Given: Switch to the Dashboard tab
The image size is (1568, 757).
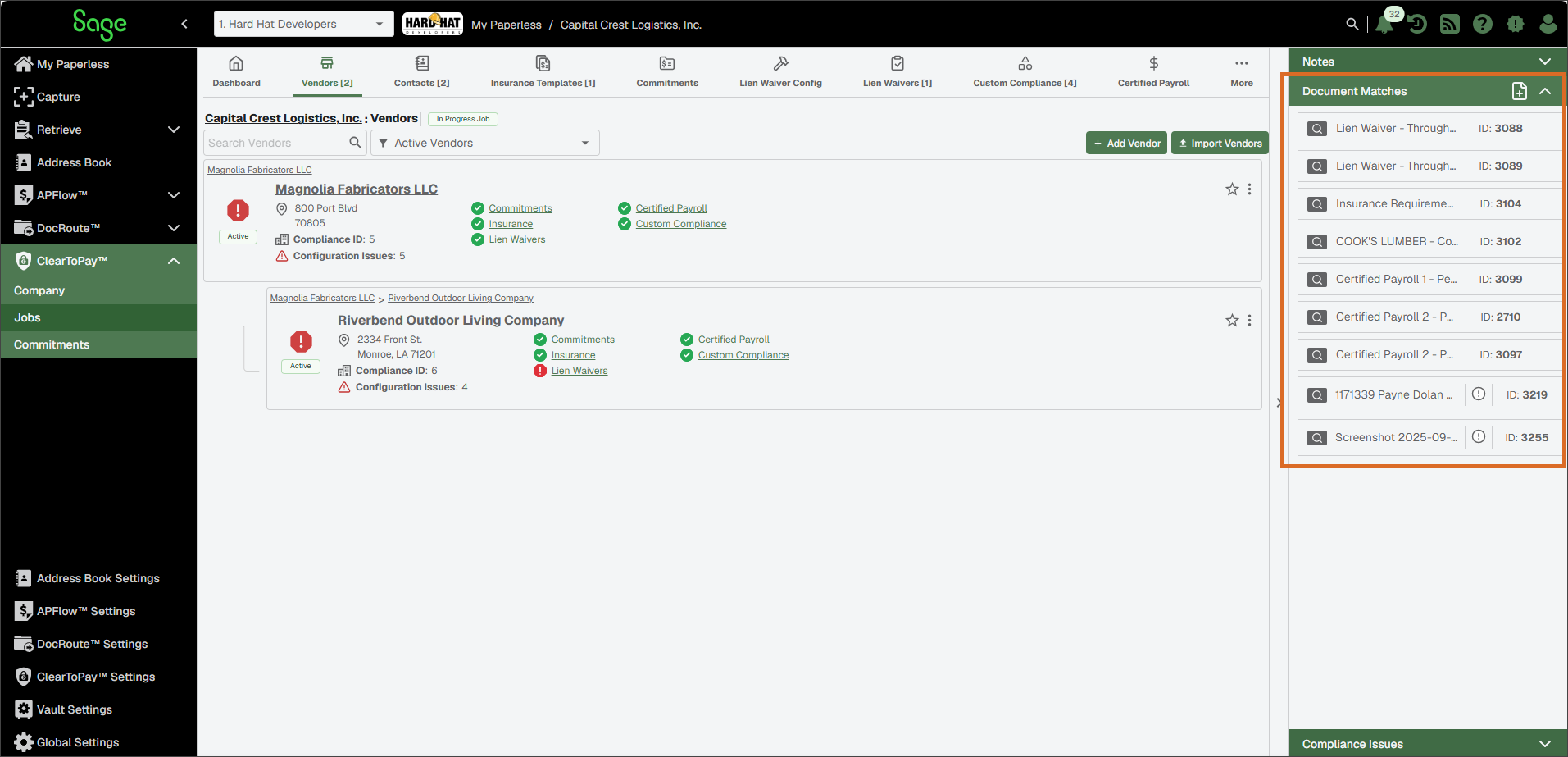Looking at the screenshot, I should click(x=236, y=71).
